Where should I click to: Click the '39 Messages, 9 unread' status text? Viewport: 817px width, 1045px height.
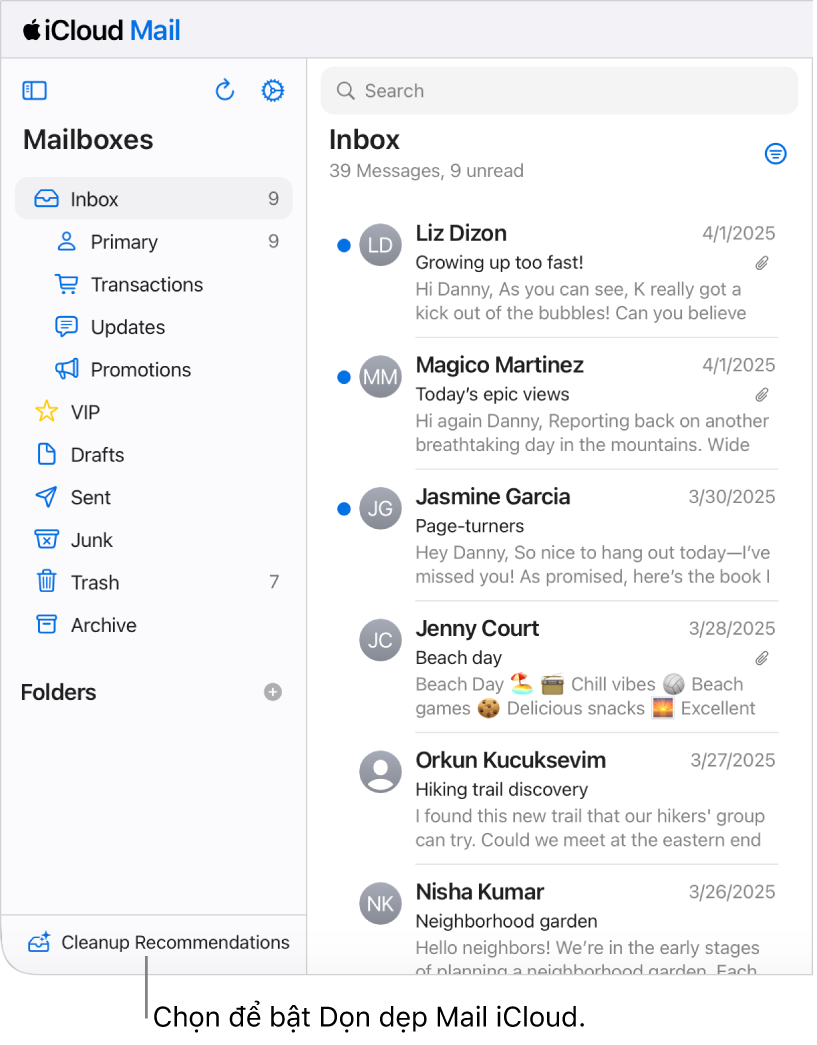(426, 171)
